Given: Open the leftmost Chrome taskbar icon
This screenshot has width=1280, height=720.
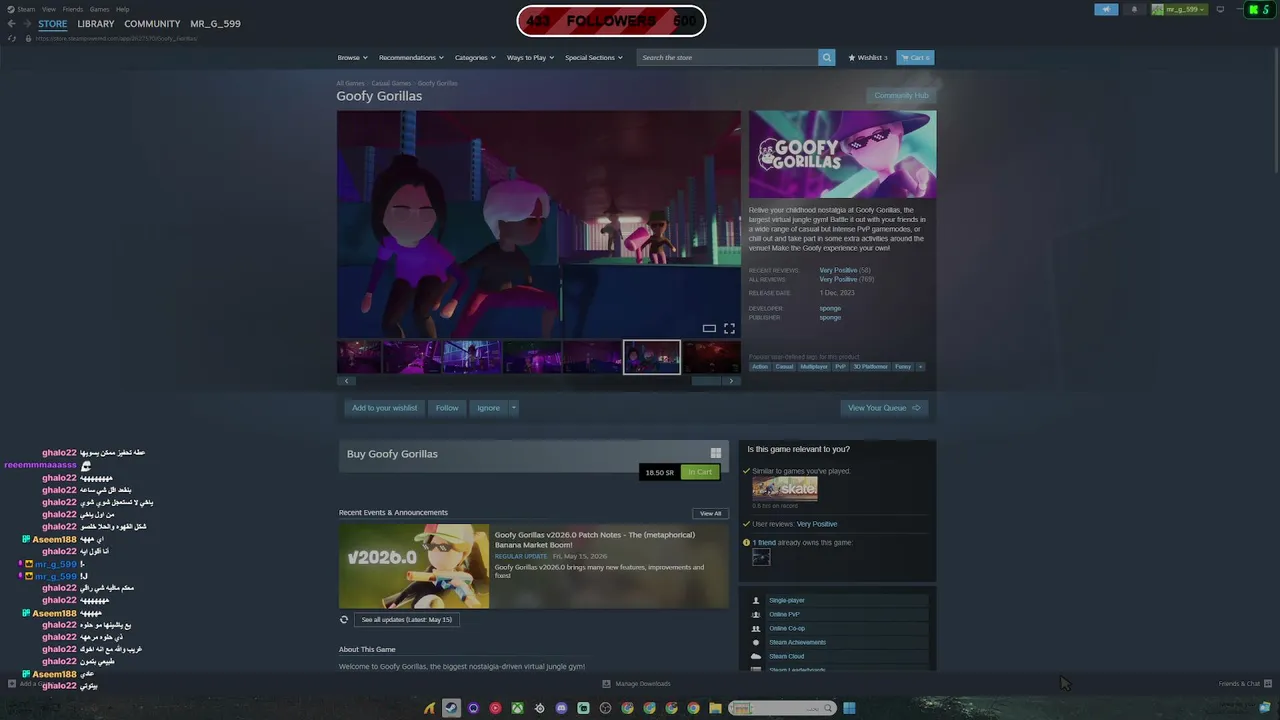Looking at the screenshot, I should tap(627, 708).
